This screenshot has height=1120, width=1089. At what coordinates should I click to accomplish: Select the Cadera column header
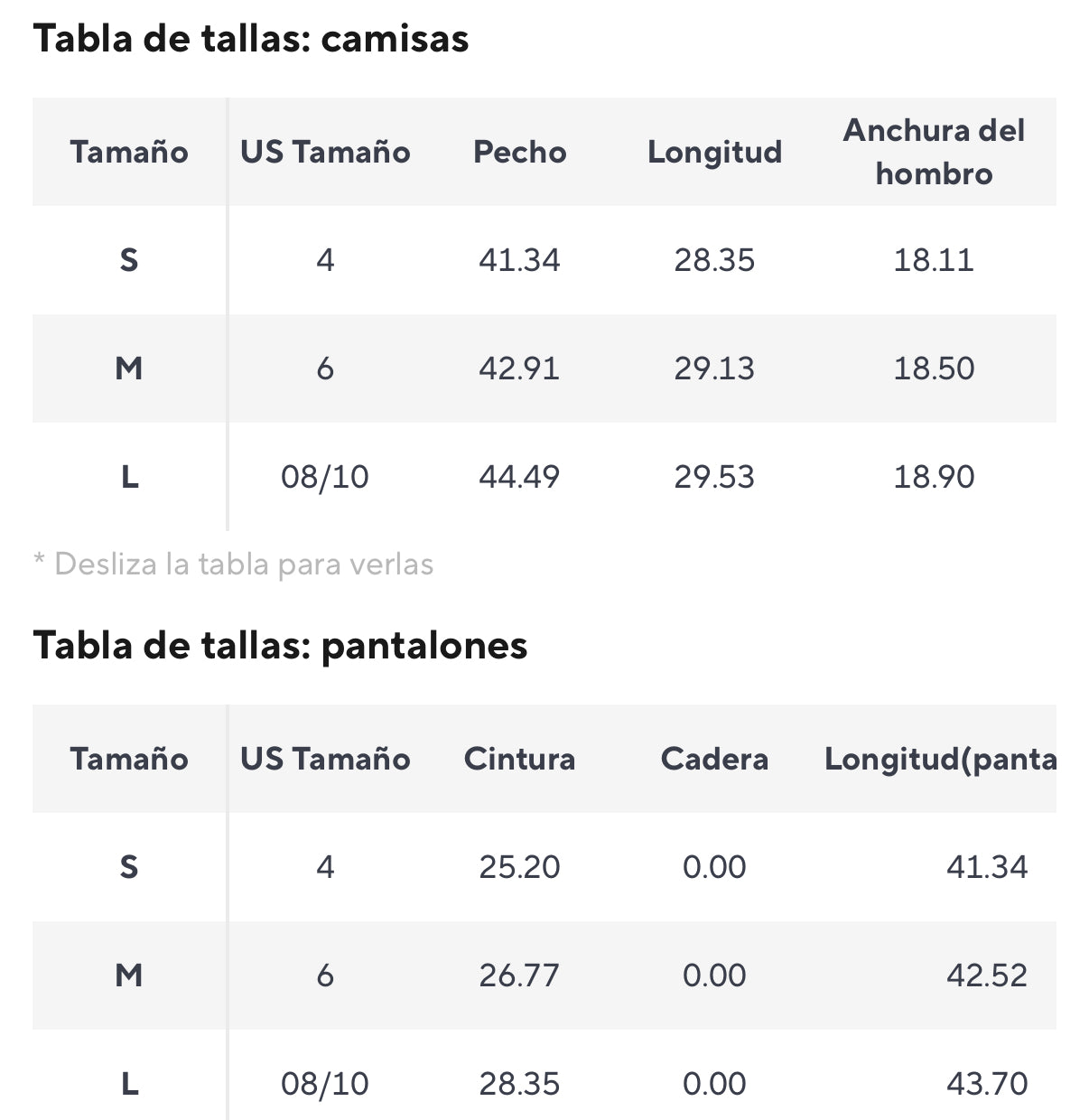click(x=714, y=759)
